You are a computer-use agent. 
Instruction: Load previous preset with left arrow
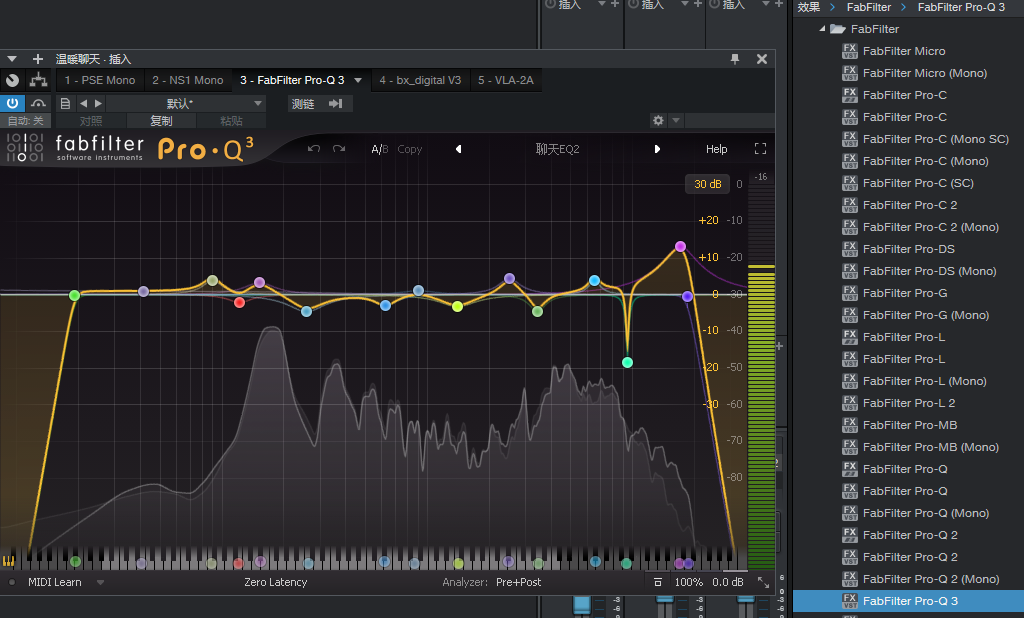pos(83,103)
